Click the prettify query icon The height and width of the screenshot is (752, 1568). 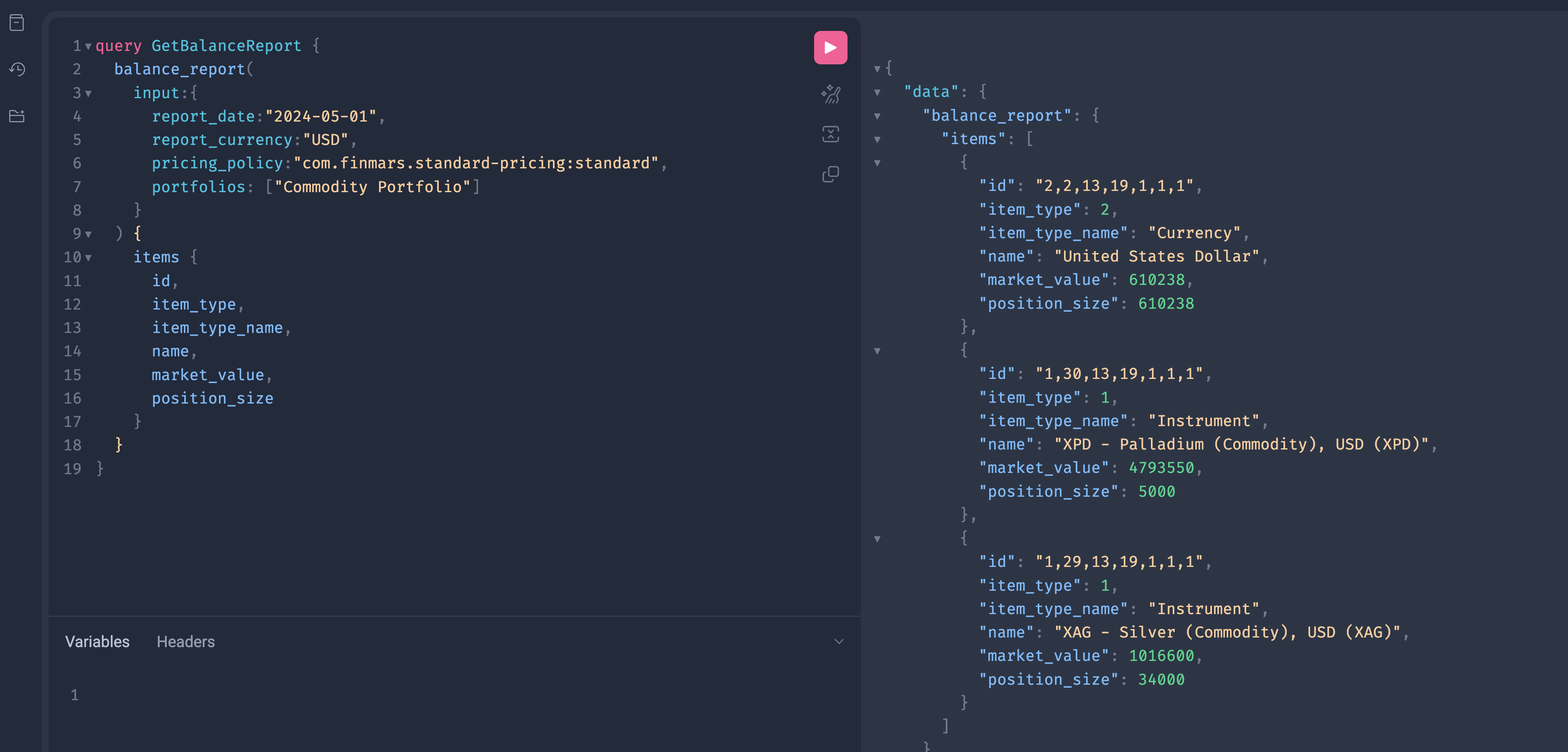(x=830, y=94)
